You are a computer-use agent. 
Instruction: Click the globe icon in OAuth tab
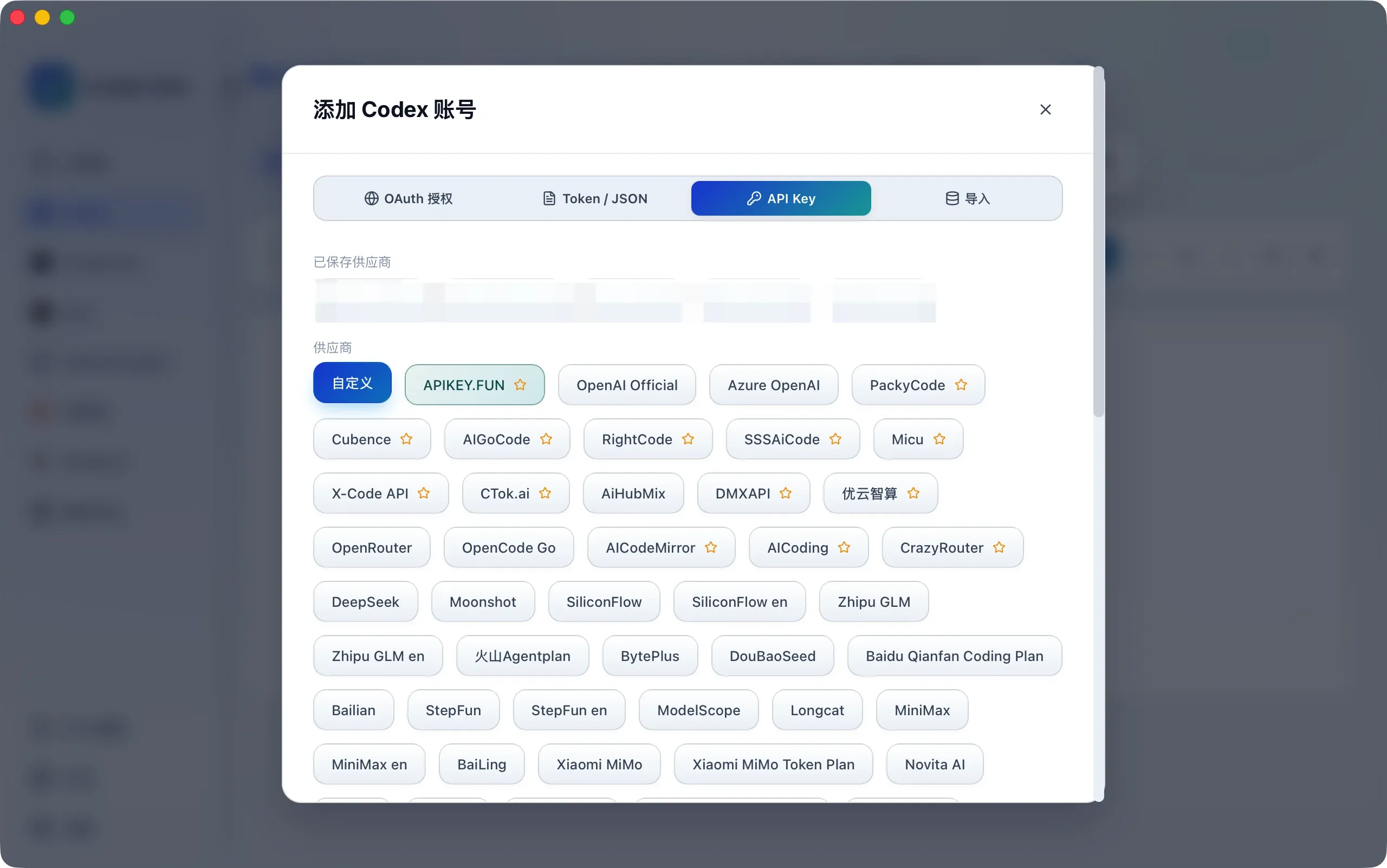372,198
